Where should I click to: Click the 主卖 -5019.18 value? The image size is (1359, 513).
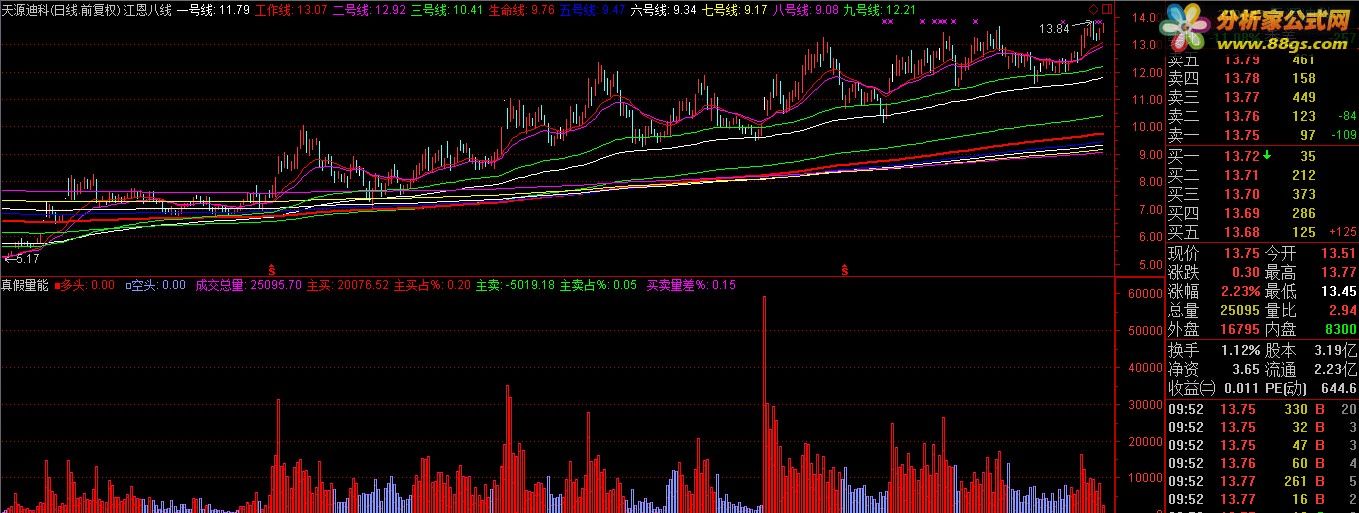514,285
